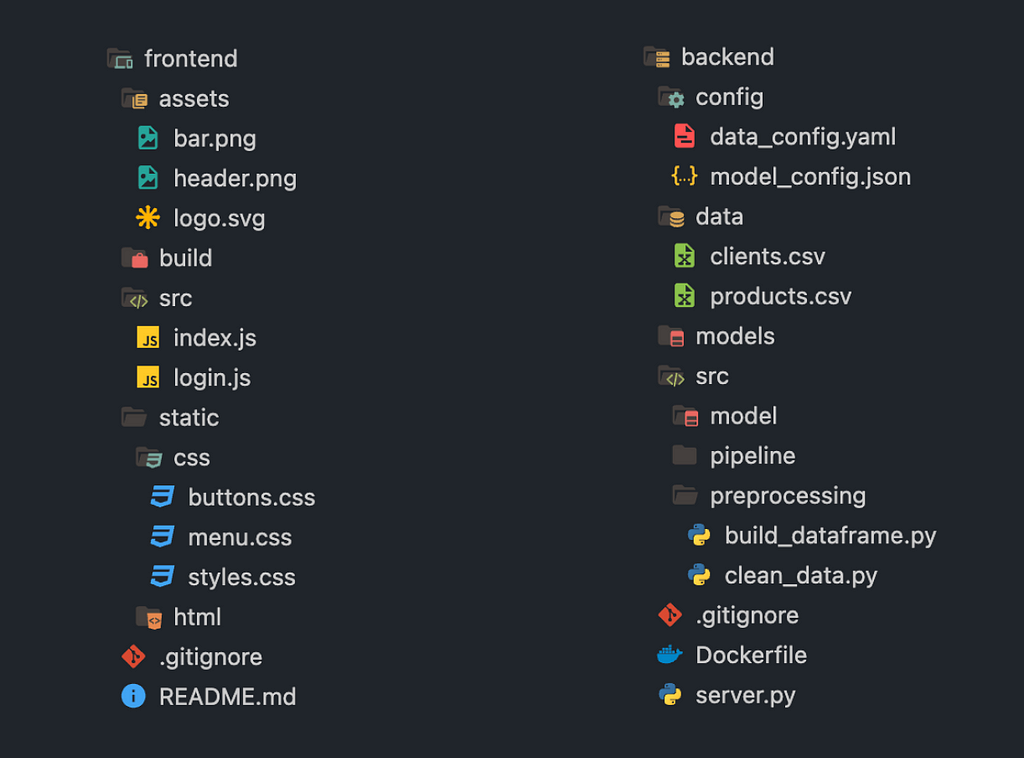Image resolution: width=1024 pixels, height=758 pixels.
Task: Click the blue info icon for README.md
Action: pos(133,696)
